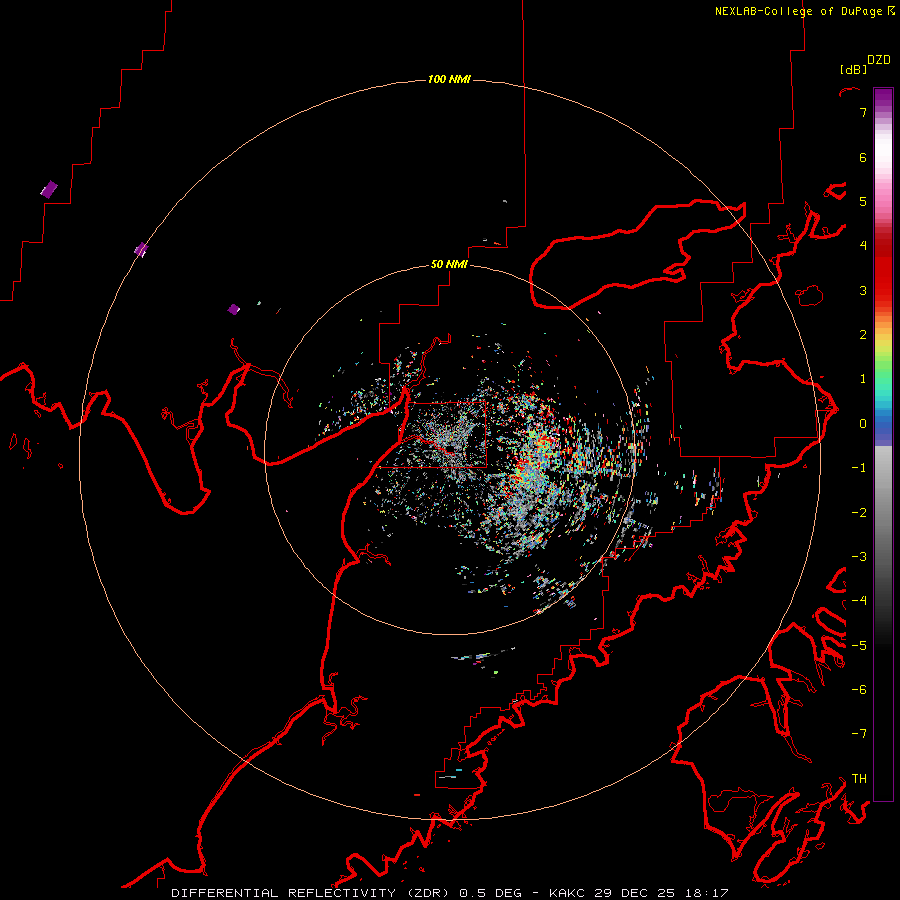Click the purple echo on the 100 NMI ring
This screenshot has width=900, height=900.
click(x=141, y=249)
